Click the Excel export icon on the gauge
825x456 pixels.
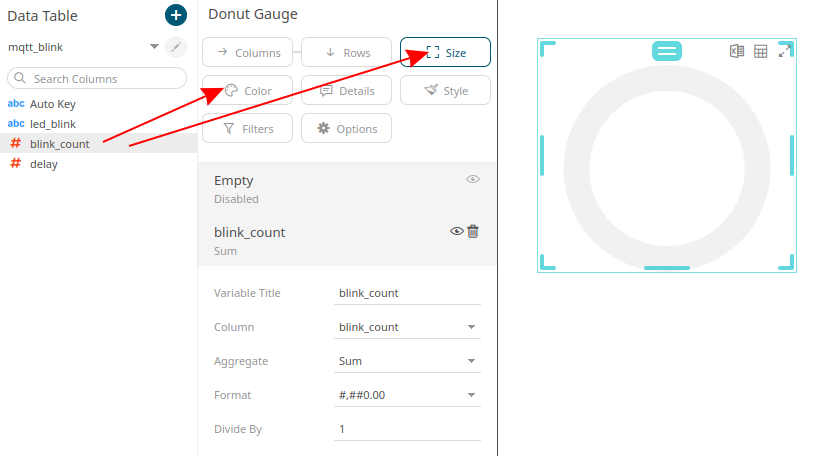coord(737,51)
